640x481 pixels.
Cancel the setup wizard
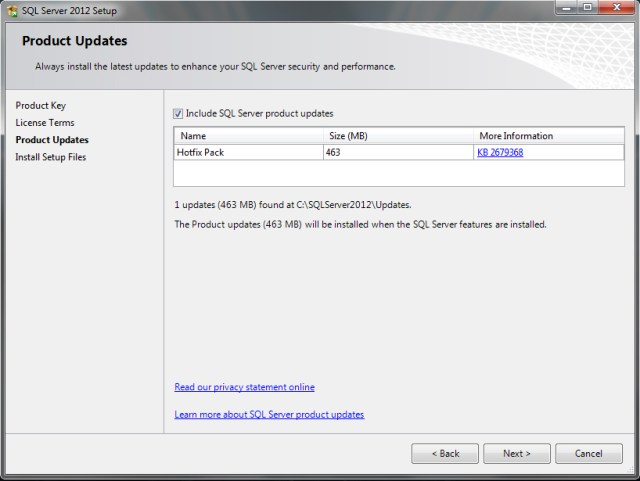[589, 454]
